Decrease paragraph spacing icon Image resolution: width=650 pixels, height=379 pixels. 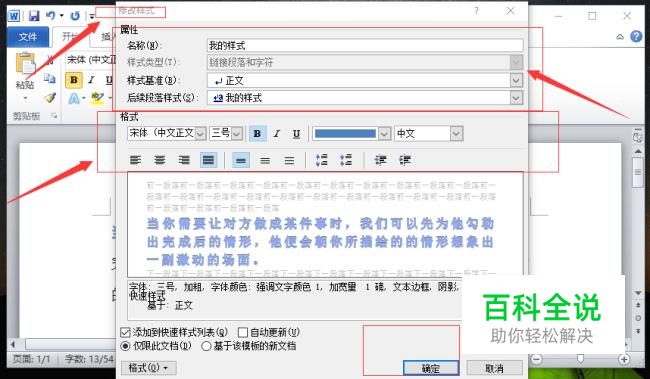coord(346,160)
